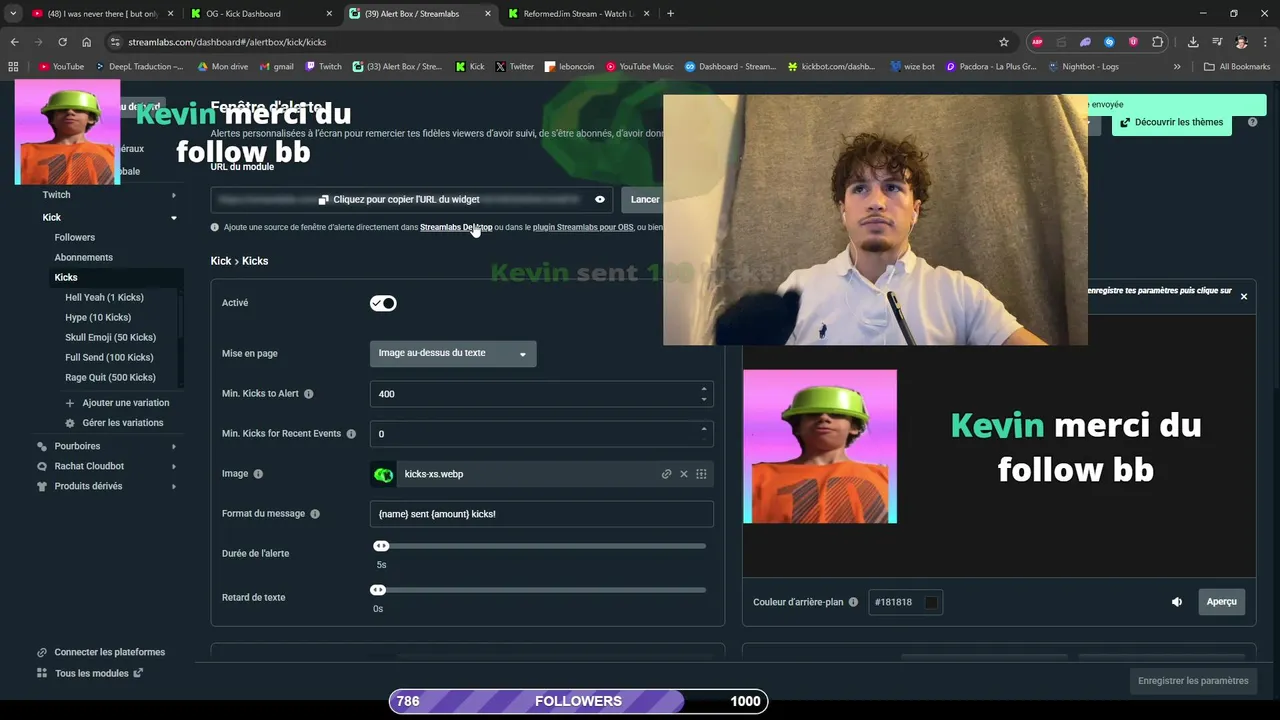1280x720 pixels.
Task: Click info icon beside Format du message
Action: pyautogui.click(x=315, y=514)
